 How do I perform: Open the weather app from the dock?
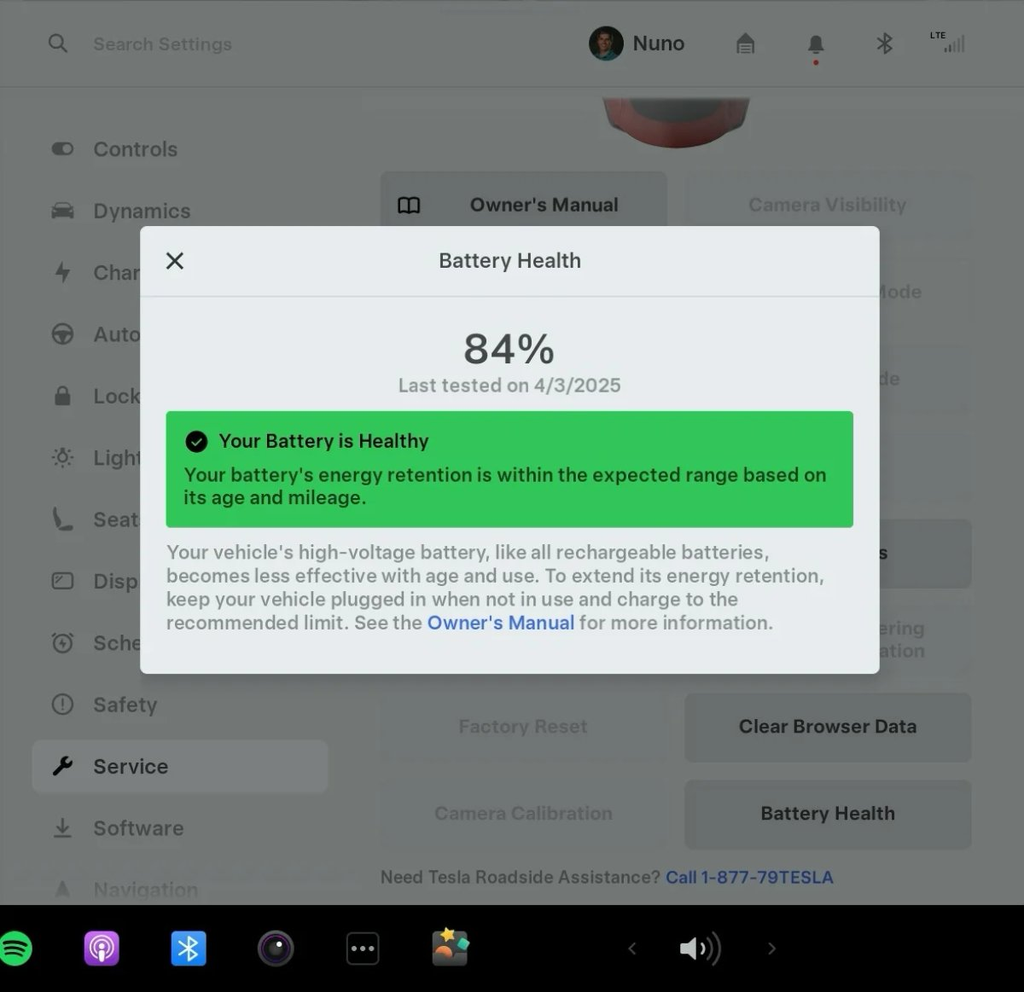[x=448, y=948]
